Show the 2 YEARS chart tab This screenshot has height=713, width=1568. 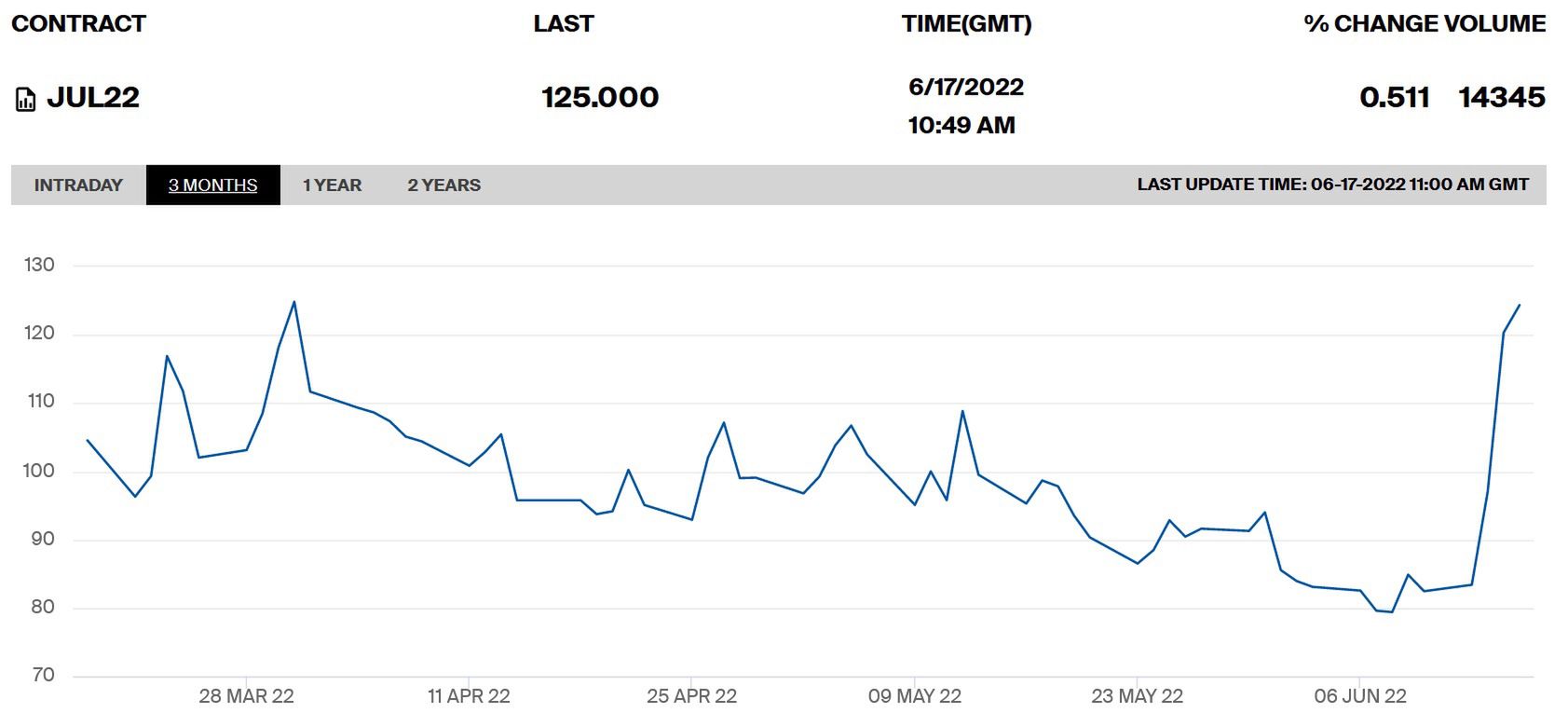tap(444, 185)
